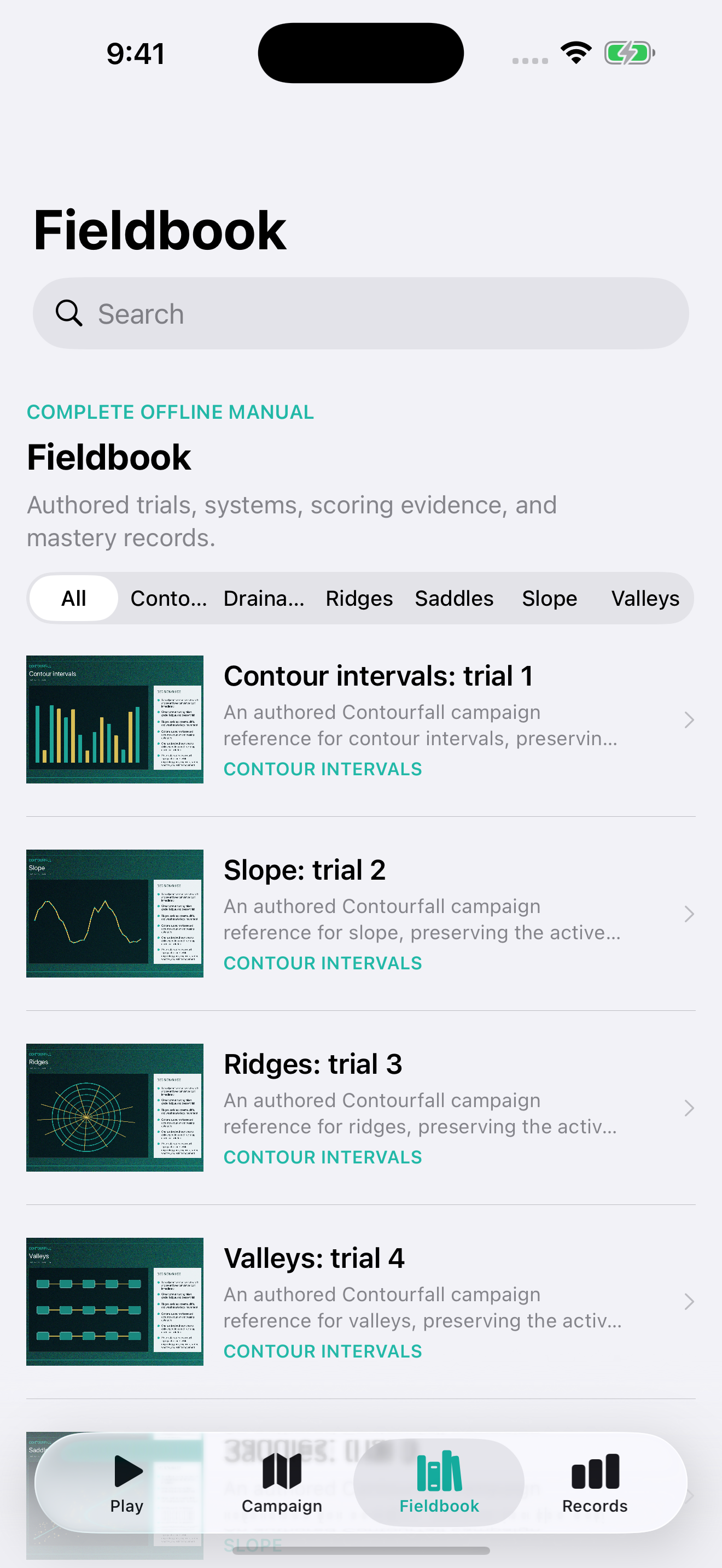
Task: Expand the Slope: trial 2 chevron
Action: [689, 914]
